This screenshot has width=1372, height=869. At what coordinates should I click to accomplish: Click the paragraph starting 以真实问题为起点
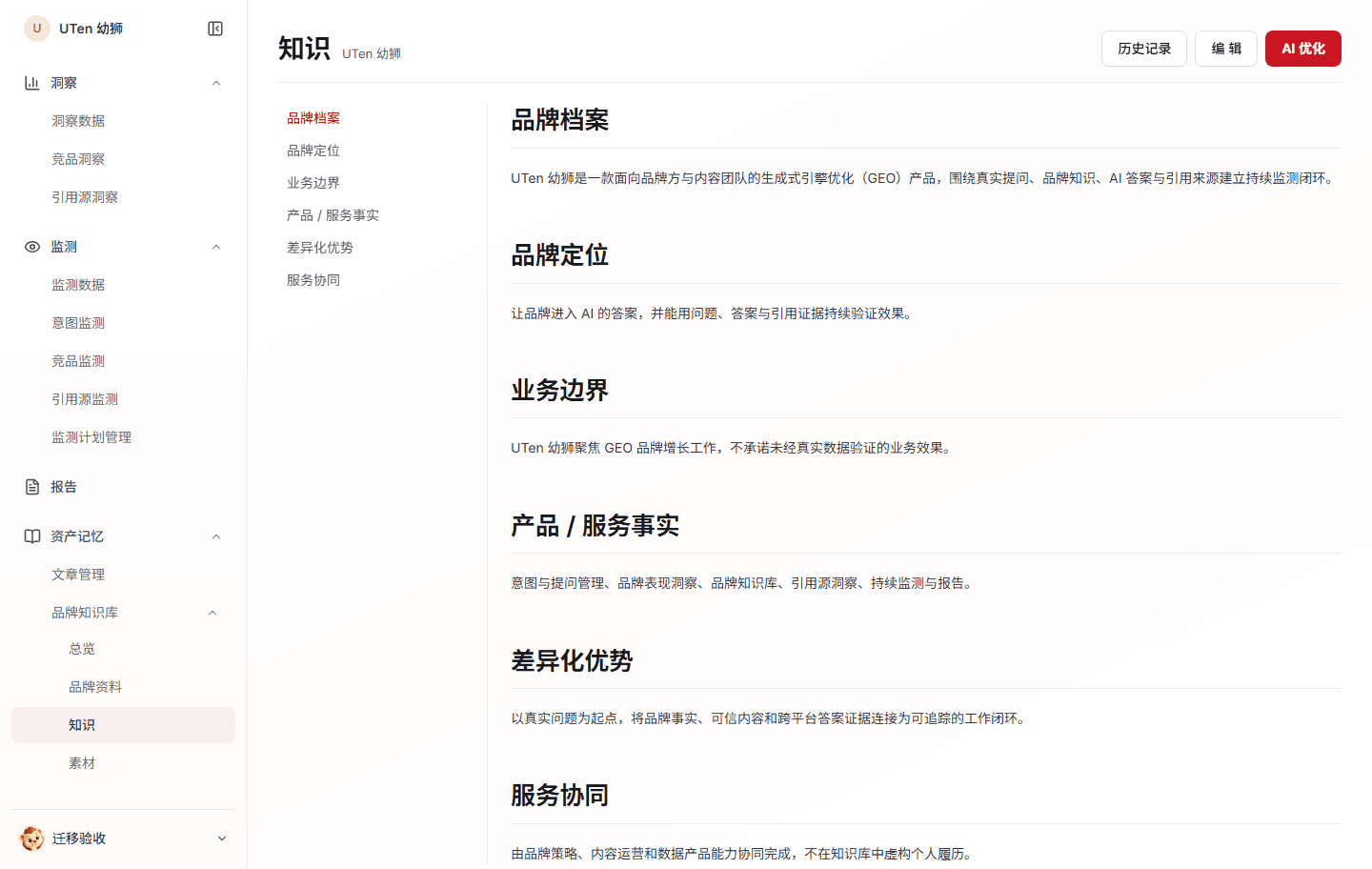point(771,718)
